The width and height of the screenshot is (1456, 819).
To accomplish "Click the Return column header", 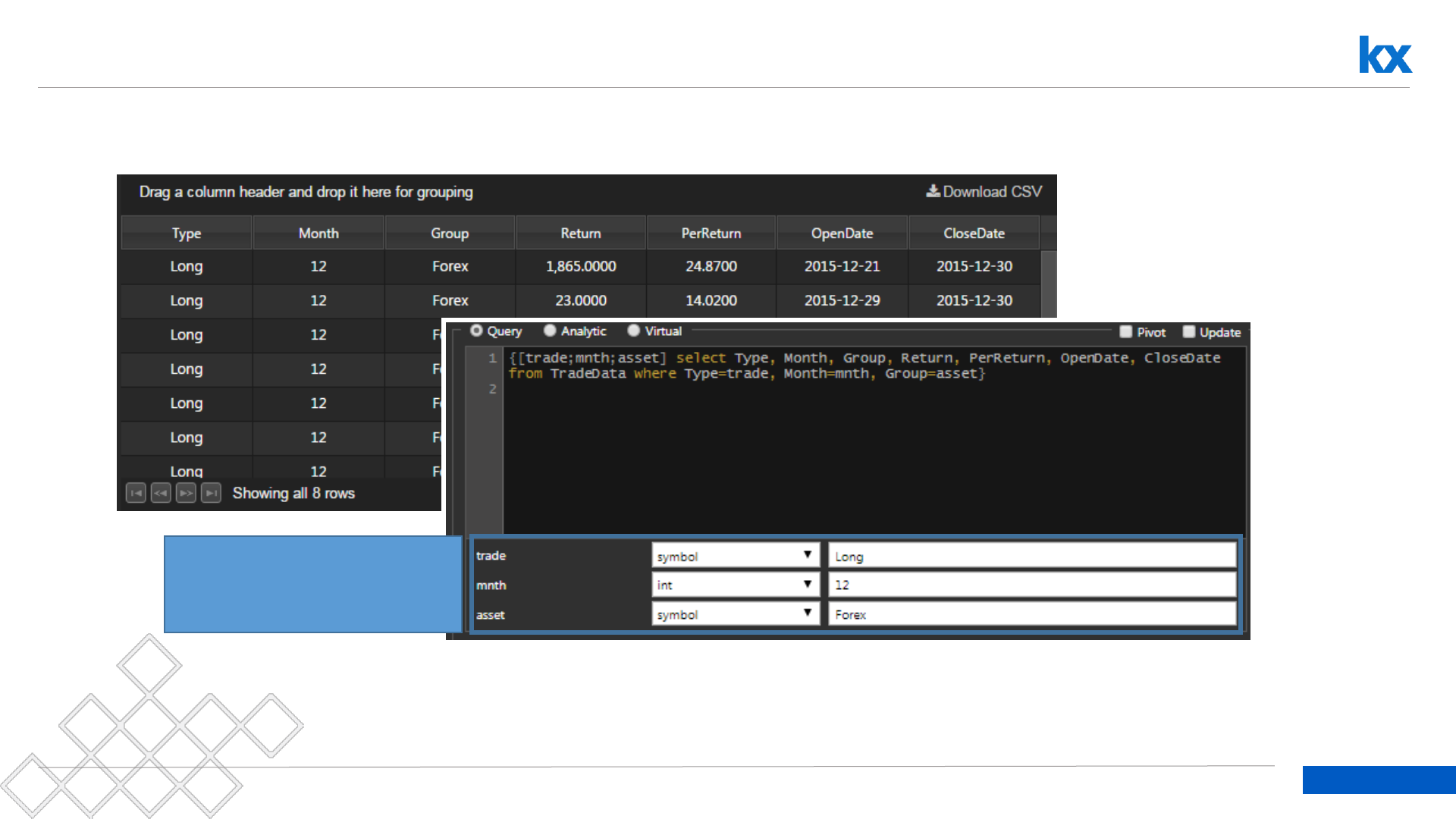I will coord(580,234).
